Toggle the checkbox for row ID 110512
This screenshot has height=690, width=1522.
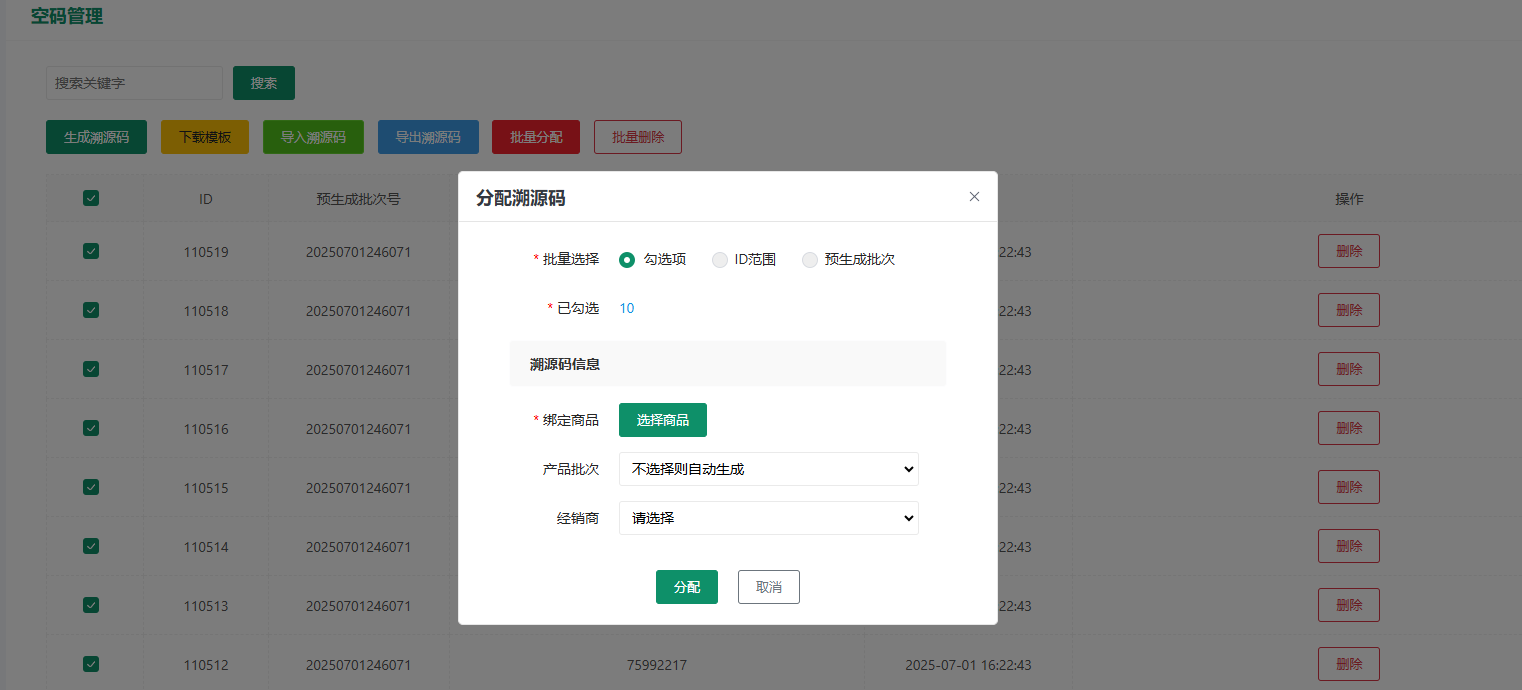click(x=91, y=664)
